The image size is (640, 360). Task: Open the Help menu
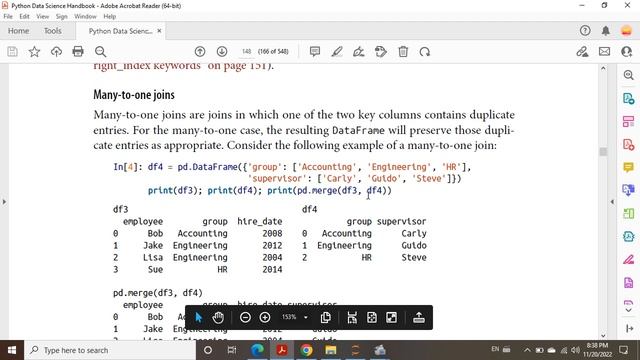click(x=110, y=16)
